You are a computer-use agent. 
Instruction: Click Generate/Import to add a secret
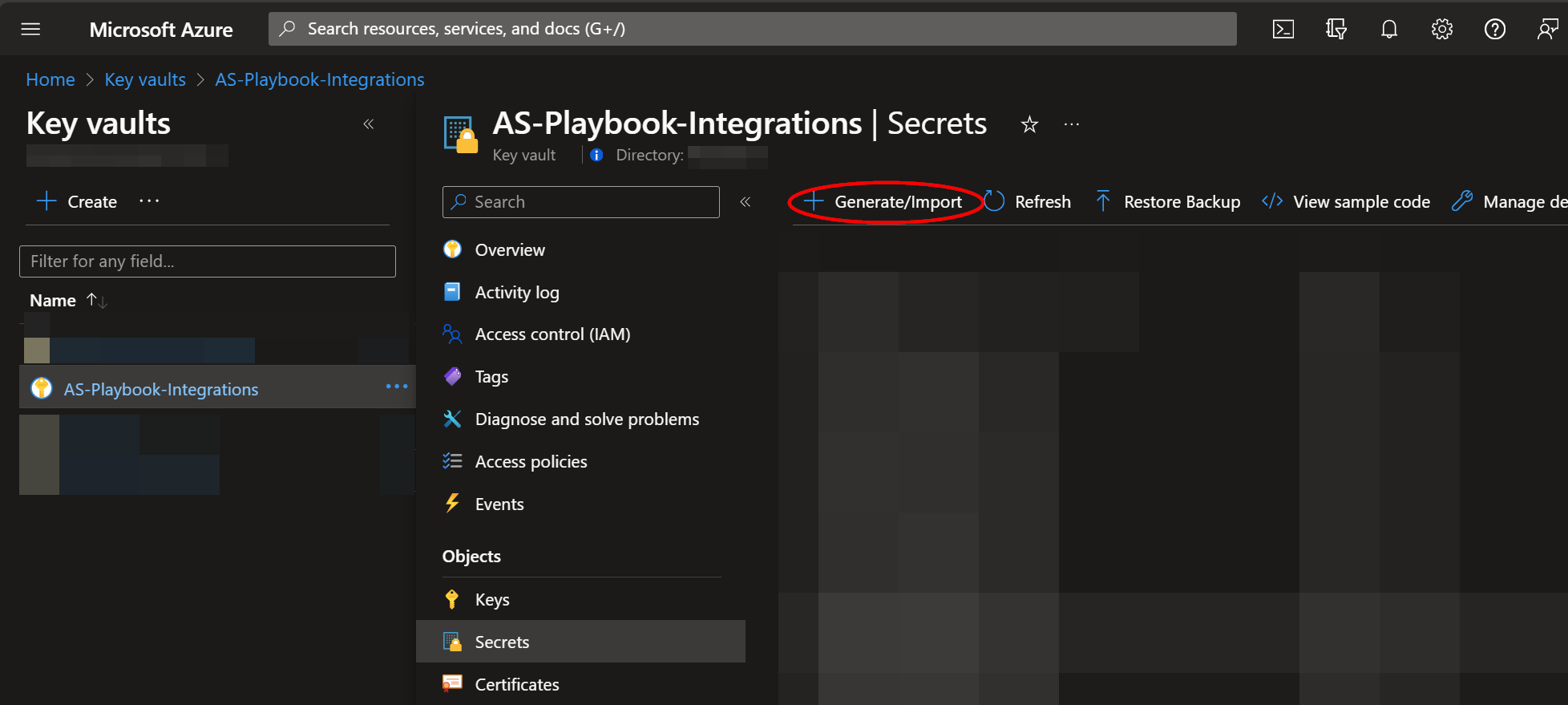pos(883,202)
